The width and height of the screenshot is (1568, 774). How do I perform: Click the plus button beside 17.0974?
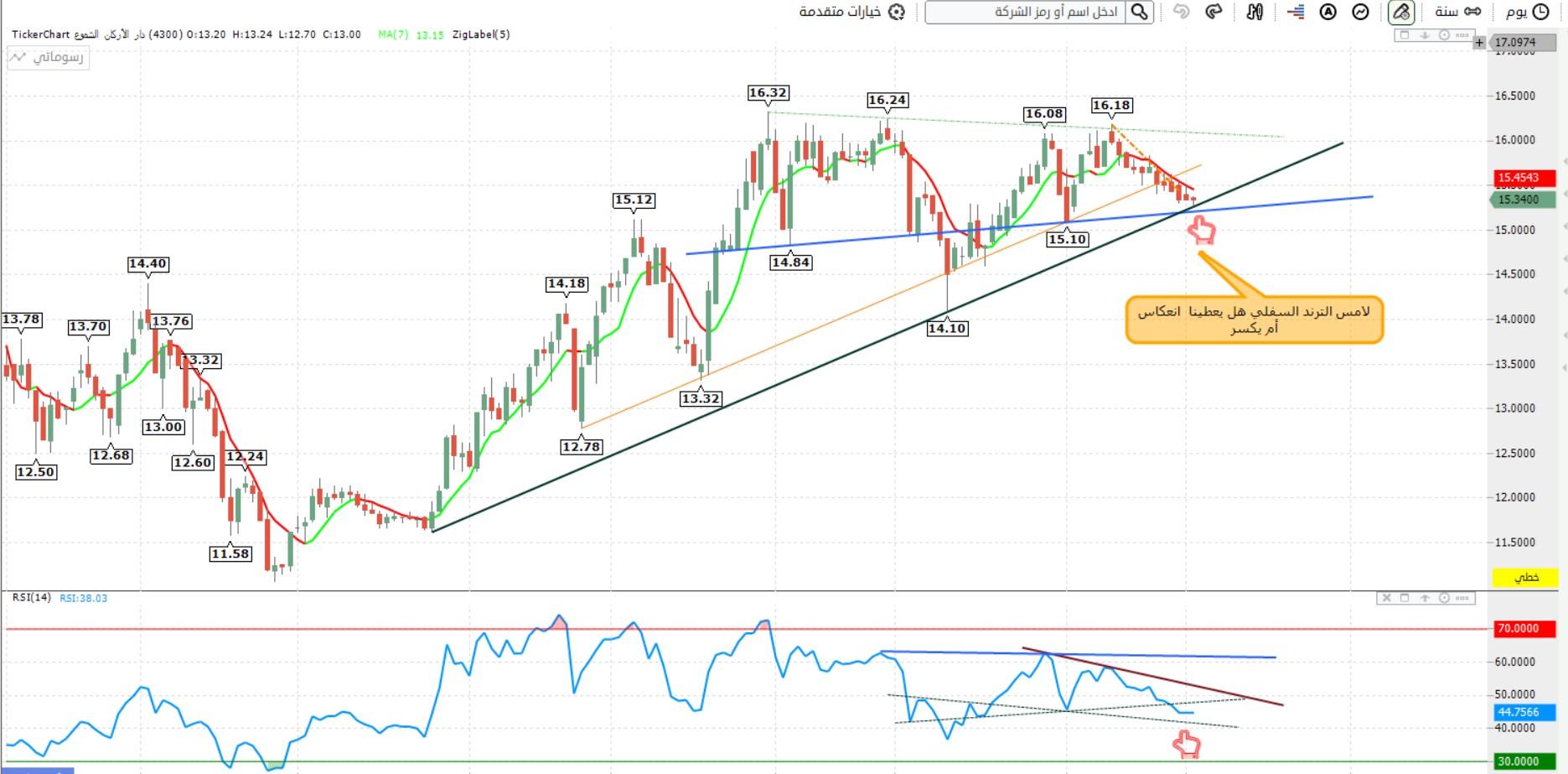pyautogui.click(x=1480, y=42)
